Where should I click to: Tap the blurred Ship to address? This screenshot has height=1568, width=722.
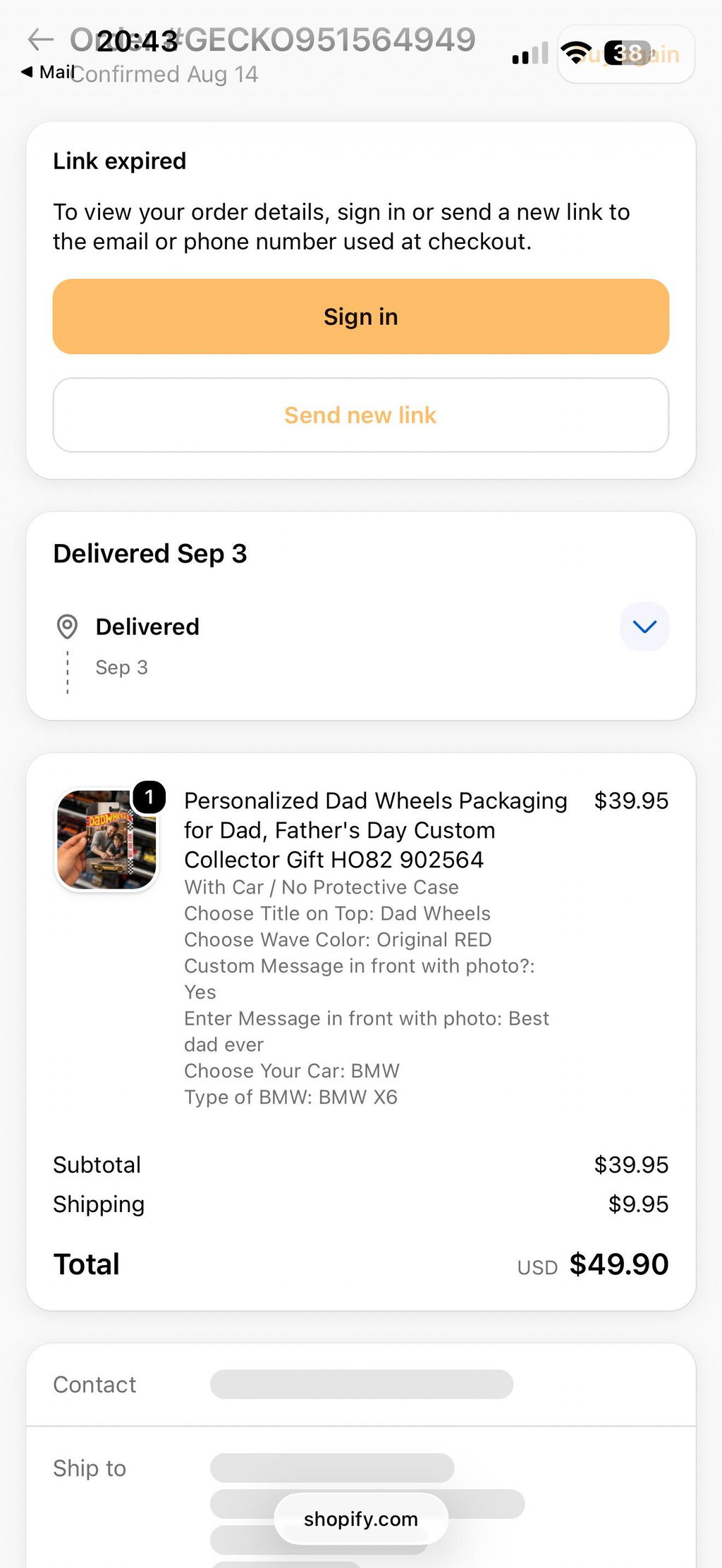[x=367, y=1502]
